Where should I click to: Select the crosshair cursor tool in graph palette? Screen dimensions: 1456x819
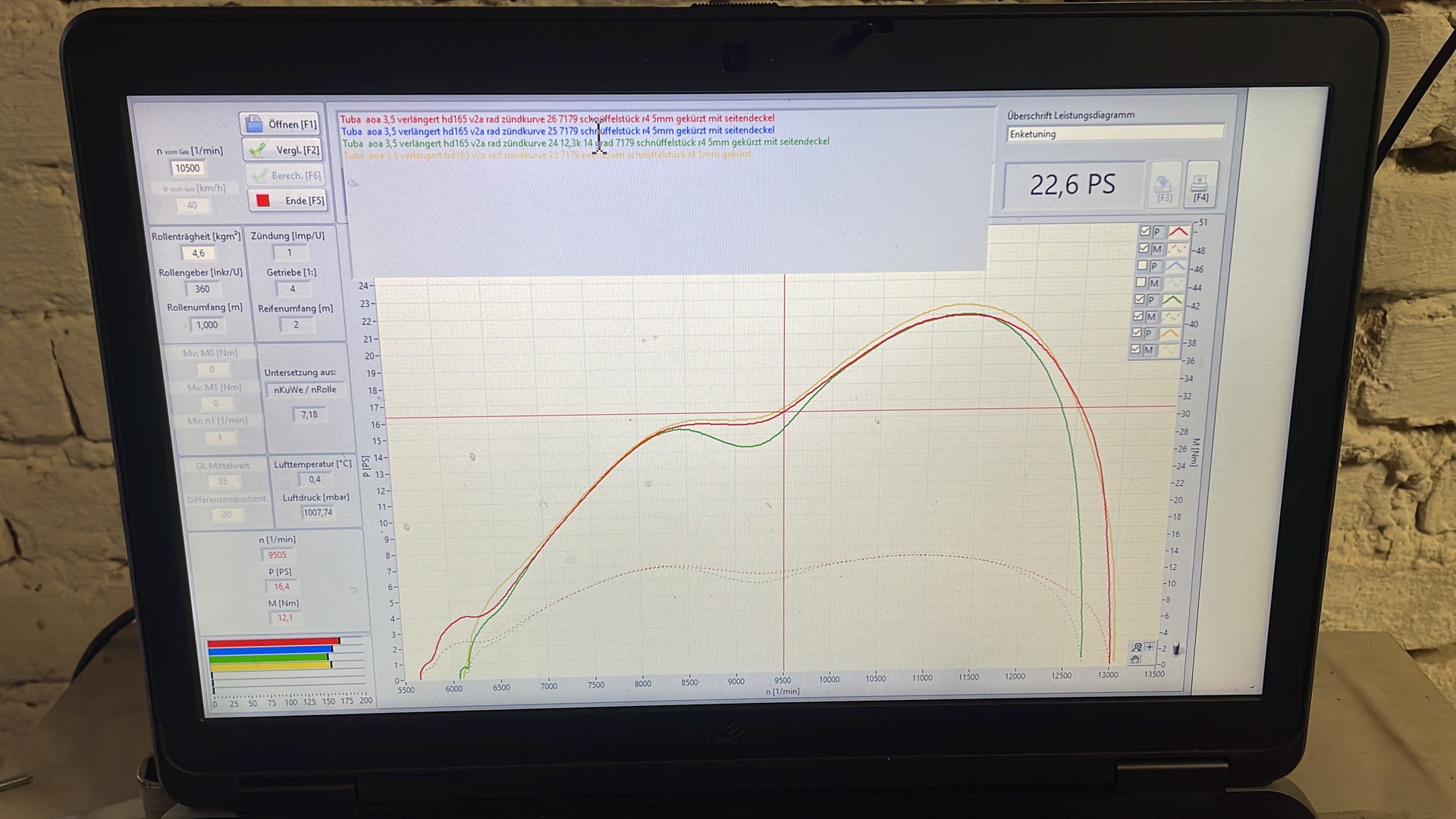click(1150, 647)
